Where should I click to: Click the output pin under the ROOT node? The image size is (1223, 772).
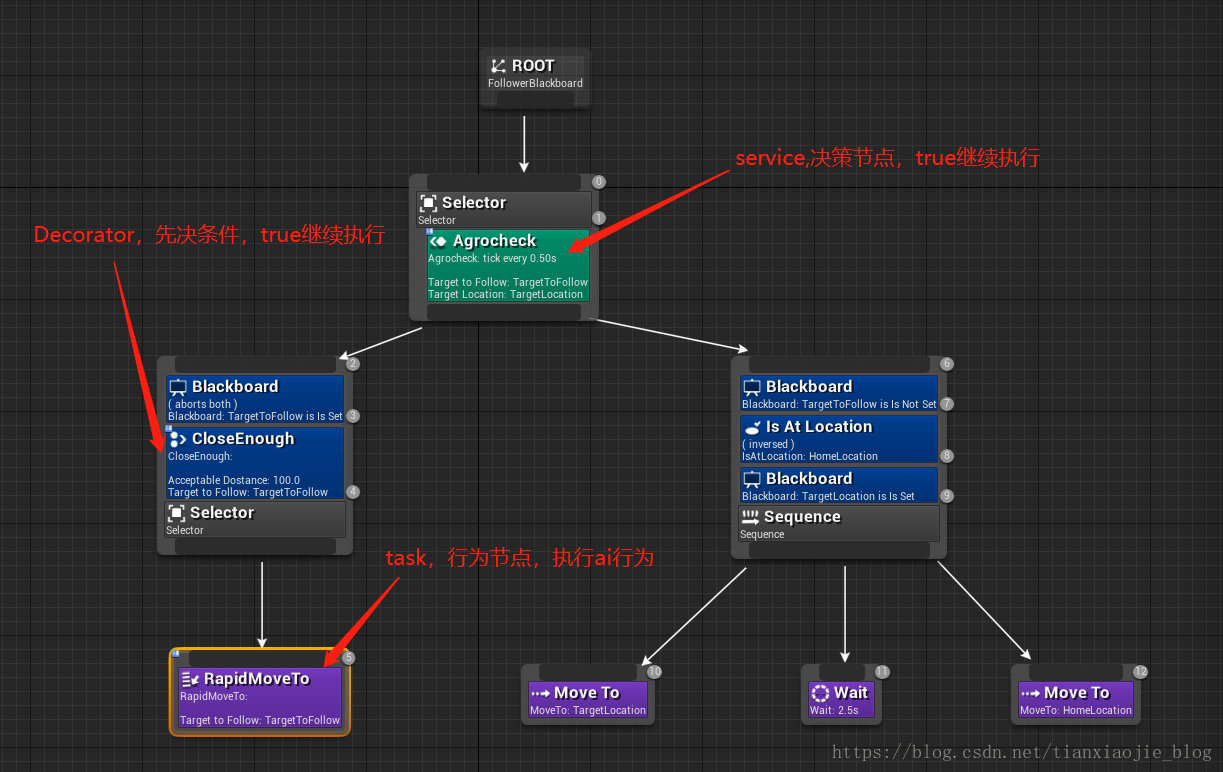coord(535,99)
